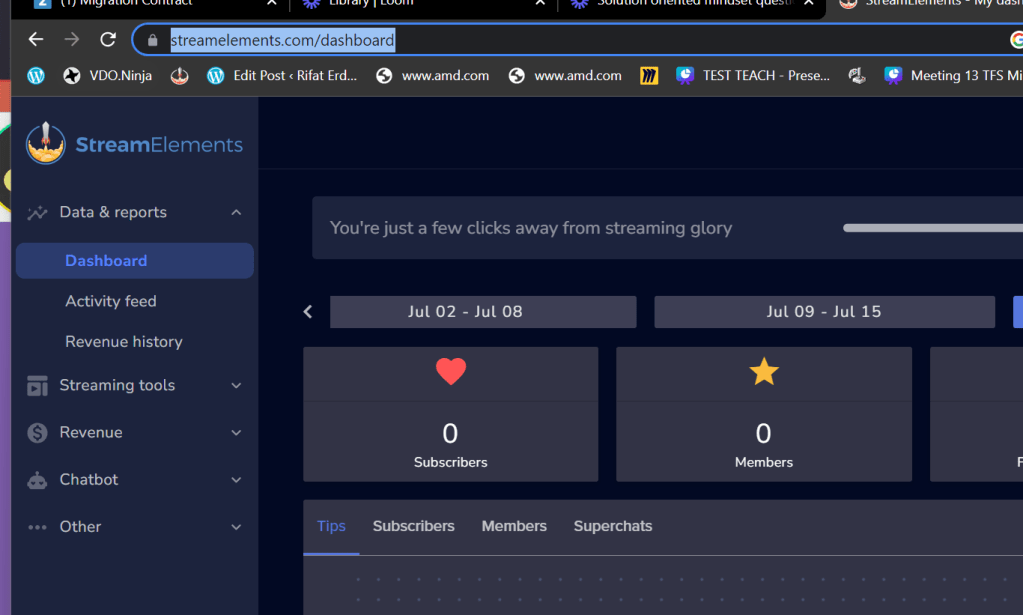
Task: Click the streaming glory progress bar
Action: click(933, 228)
